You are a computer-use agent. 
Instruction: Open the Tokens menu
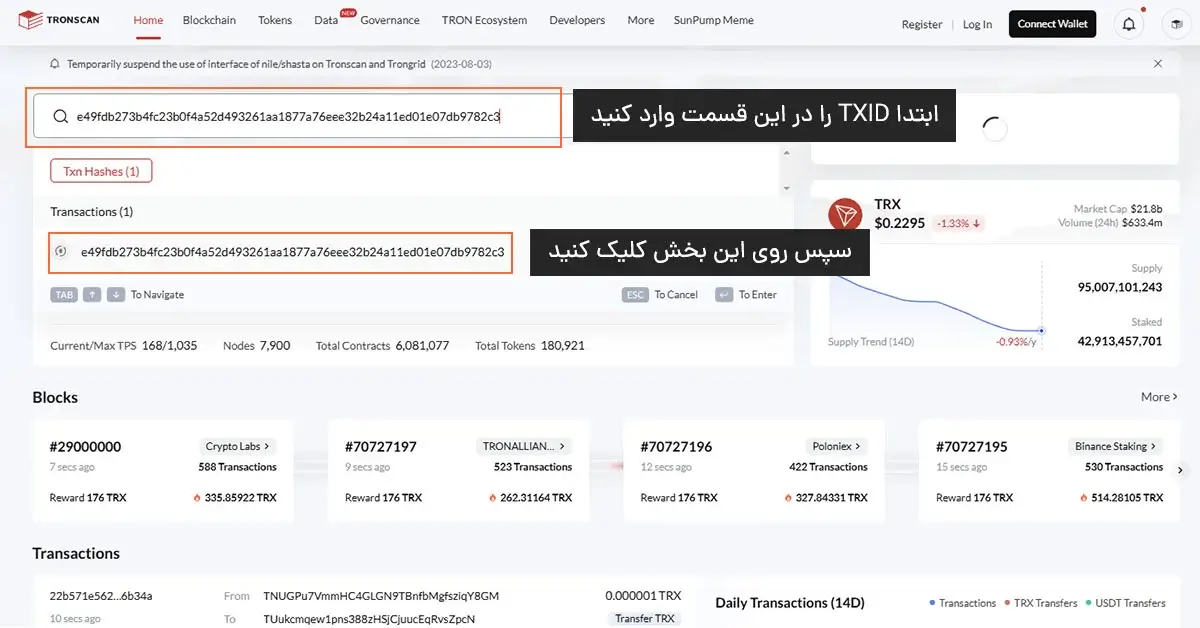(275, 20)
